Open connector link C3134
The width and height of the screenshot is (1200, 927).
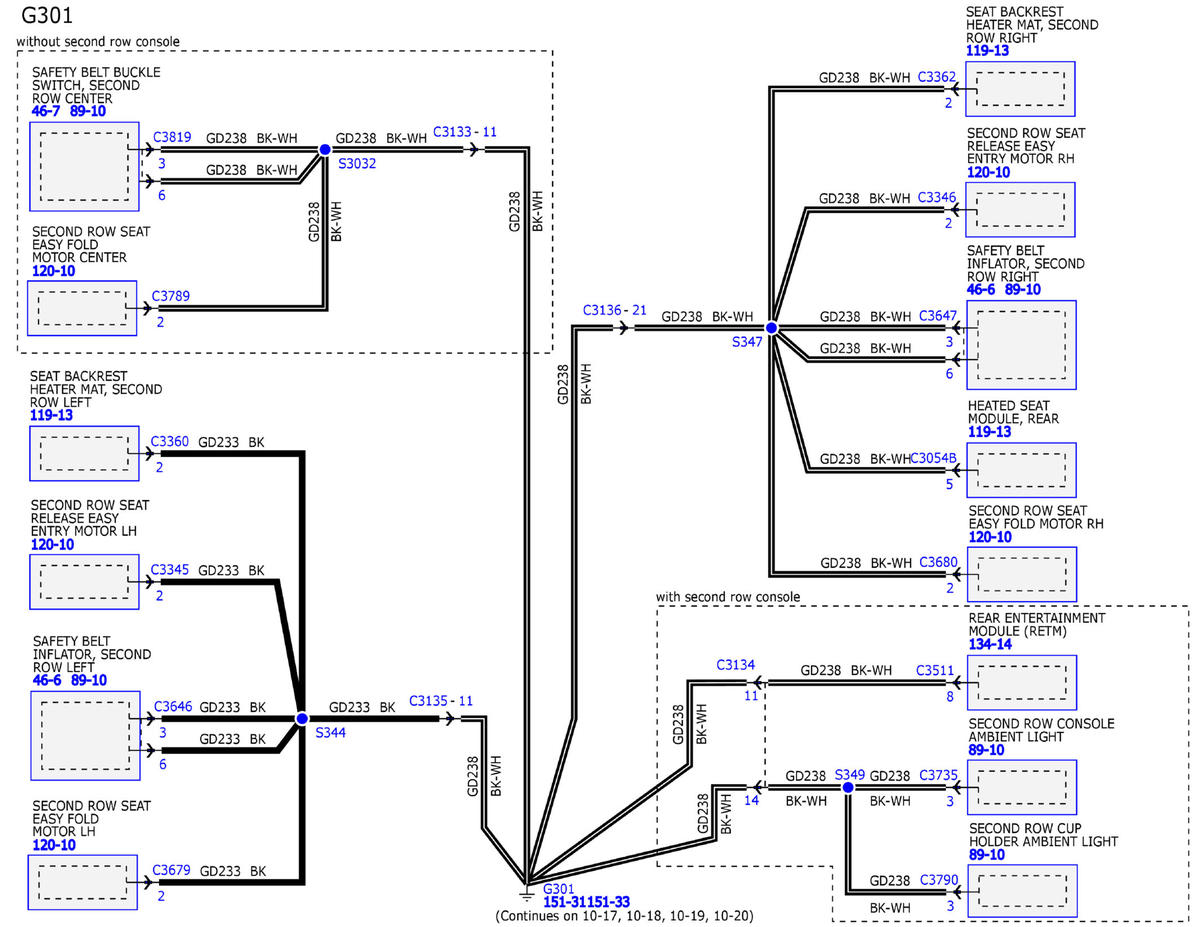point(736,664)
